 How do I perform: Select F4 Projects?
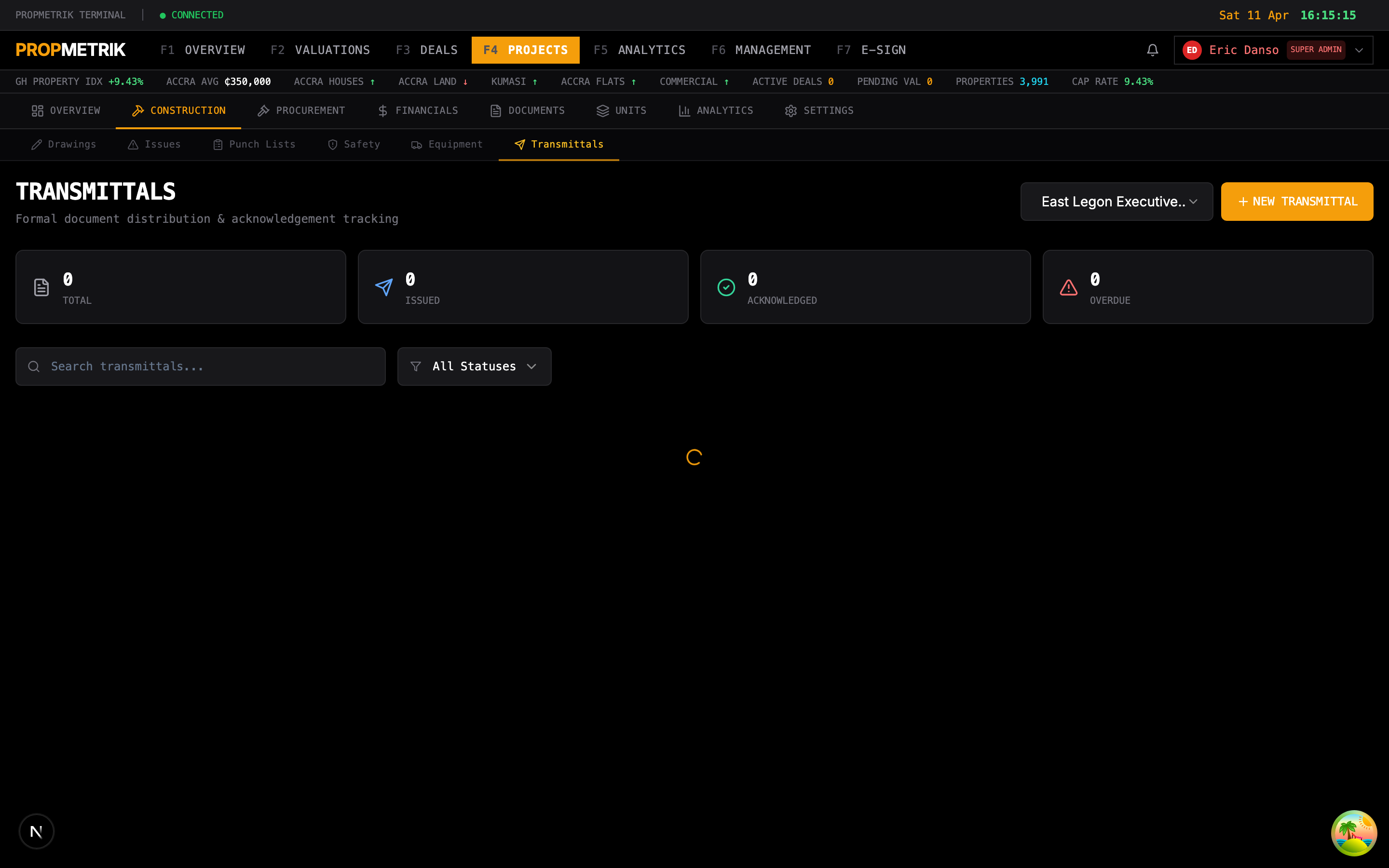(x=525, y=50)
